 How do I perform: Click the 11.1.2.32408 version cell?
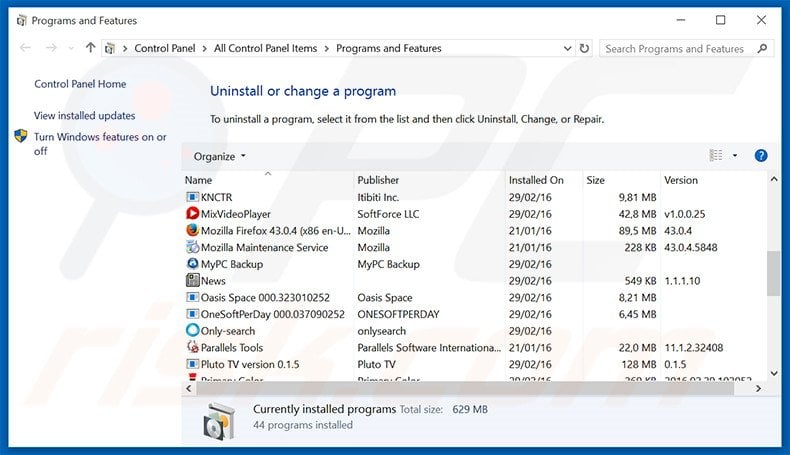tap(693, 348)
